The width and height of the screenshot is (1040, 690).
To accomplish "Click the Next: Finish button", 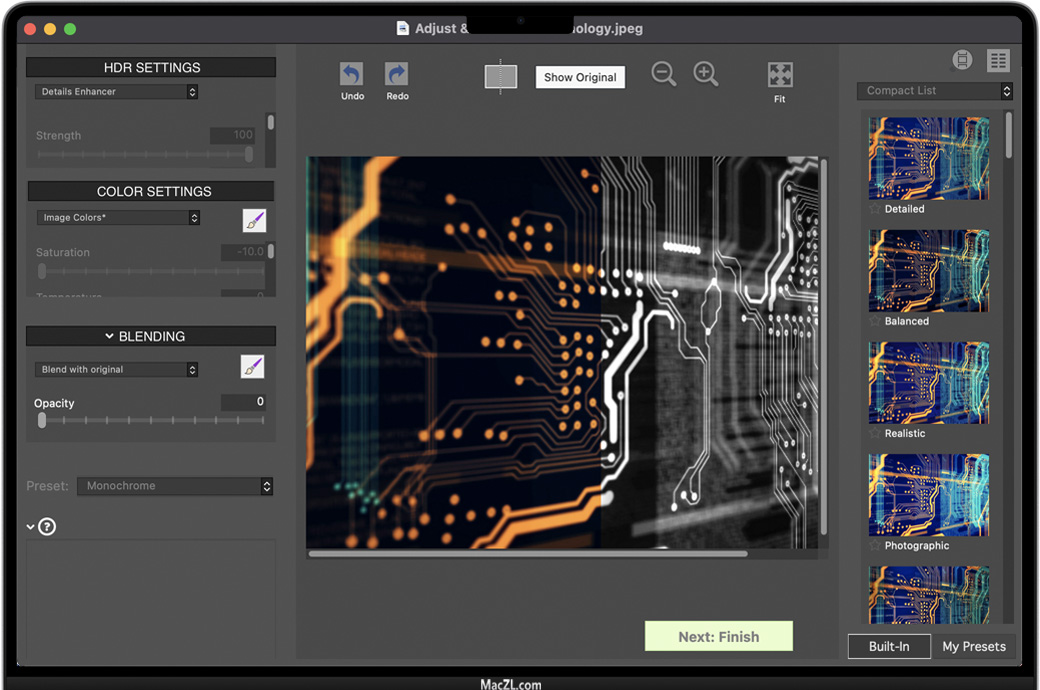I will (x=718, y=637).
